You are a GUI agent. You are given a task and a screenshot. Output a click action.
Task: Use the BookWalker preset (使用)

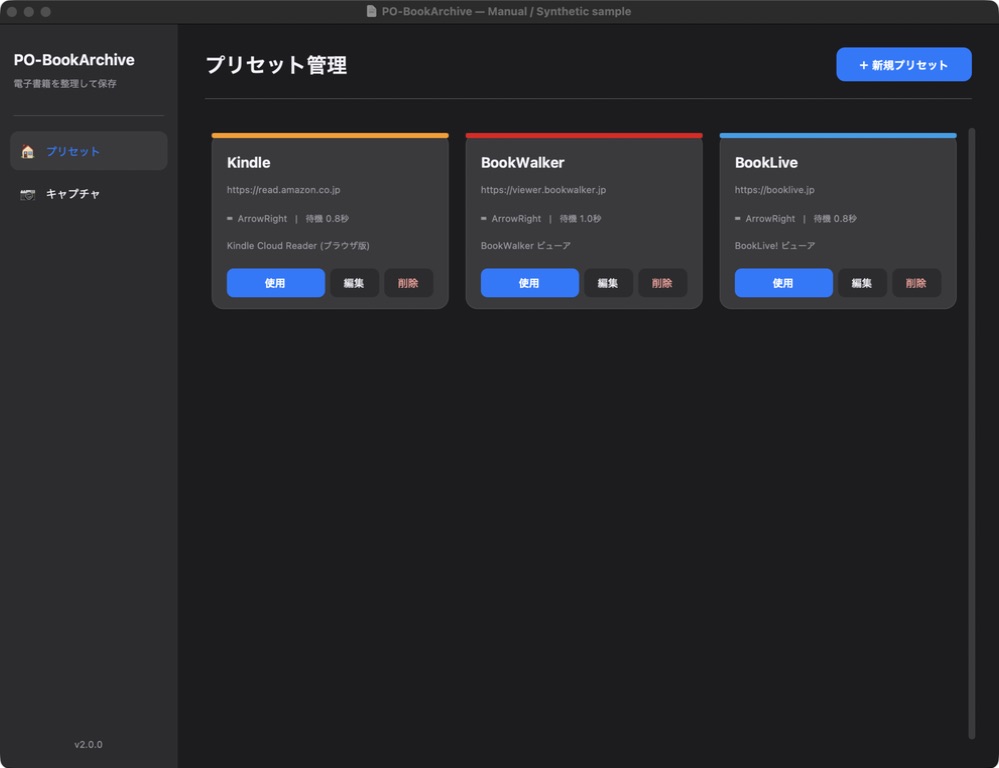point(529,283)
